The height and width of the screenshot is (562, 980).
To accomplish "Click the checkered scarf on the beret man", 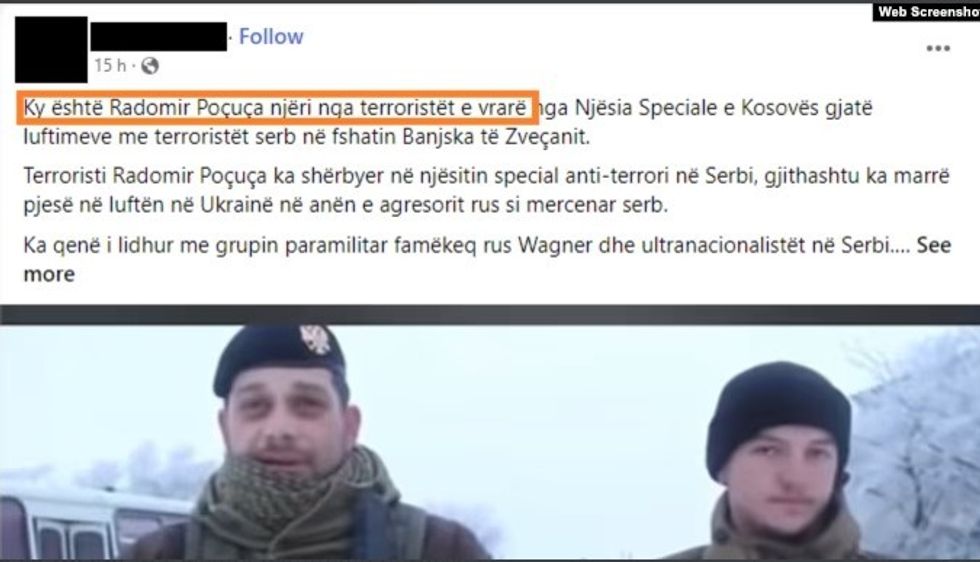I will (x=294, y=494).
